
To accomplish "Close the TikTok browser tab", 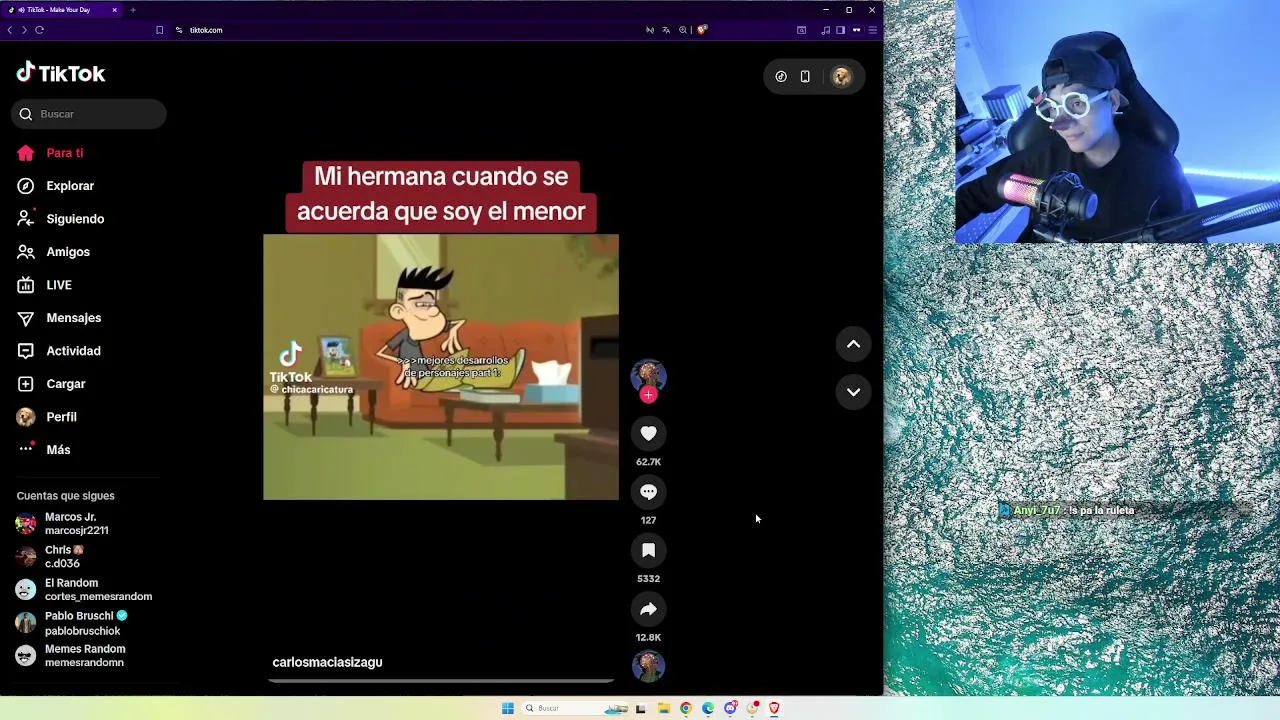I will (x=114, y=10).
